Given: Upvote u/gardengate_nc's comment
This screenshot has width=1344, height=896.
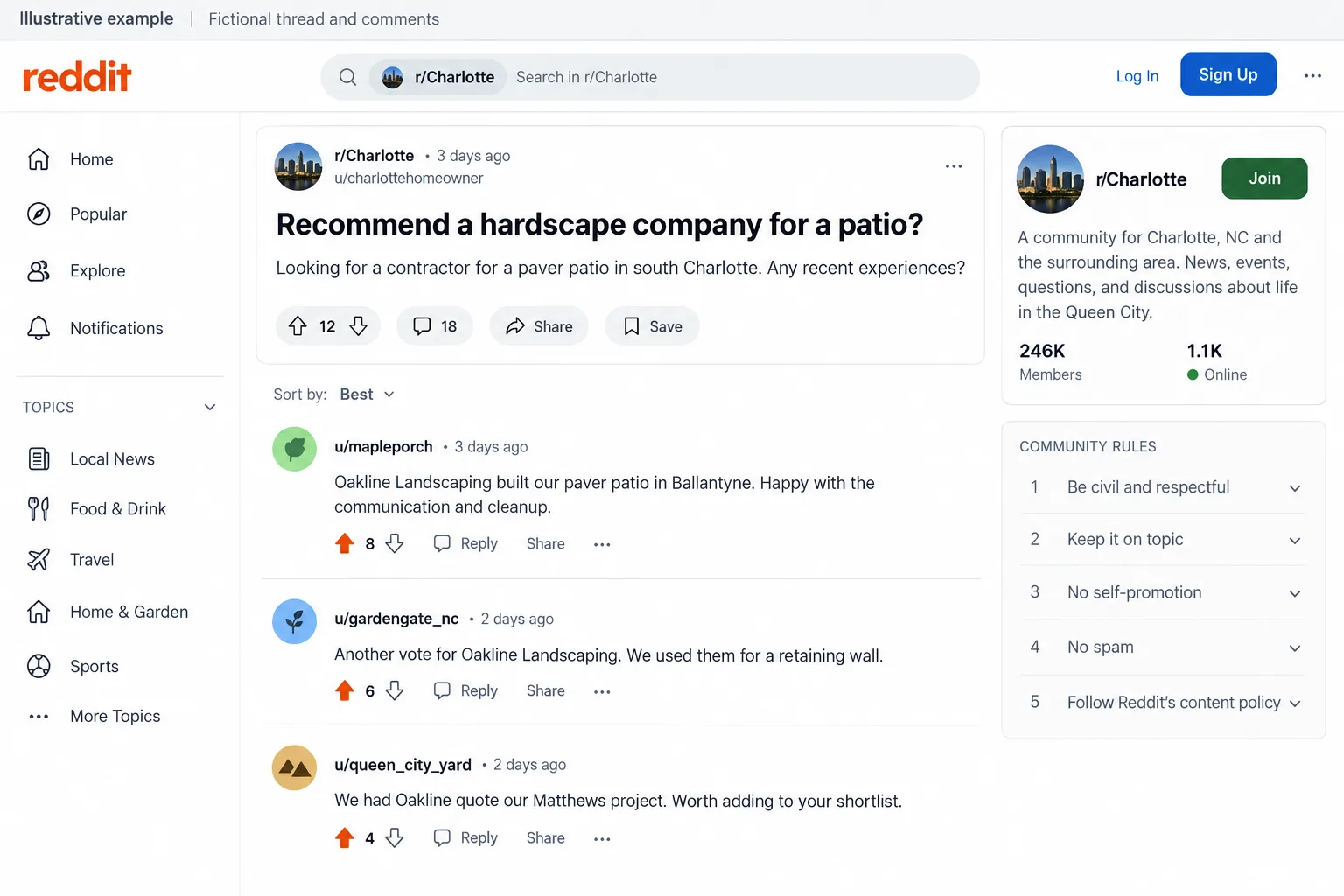Looking at the screenshot, I should 345,691.
